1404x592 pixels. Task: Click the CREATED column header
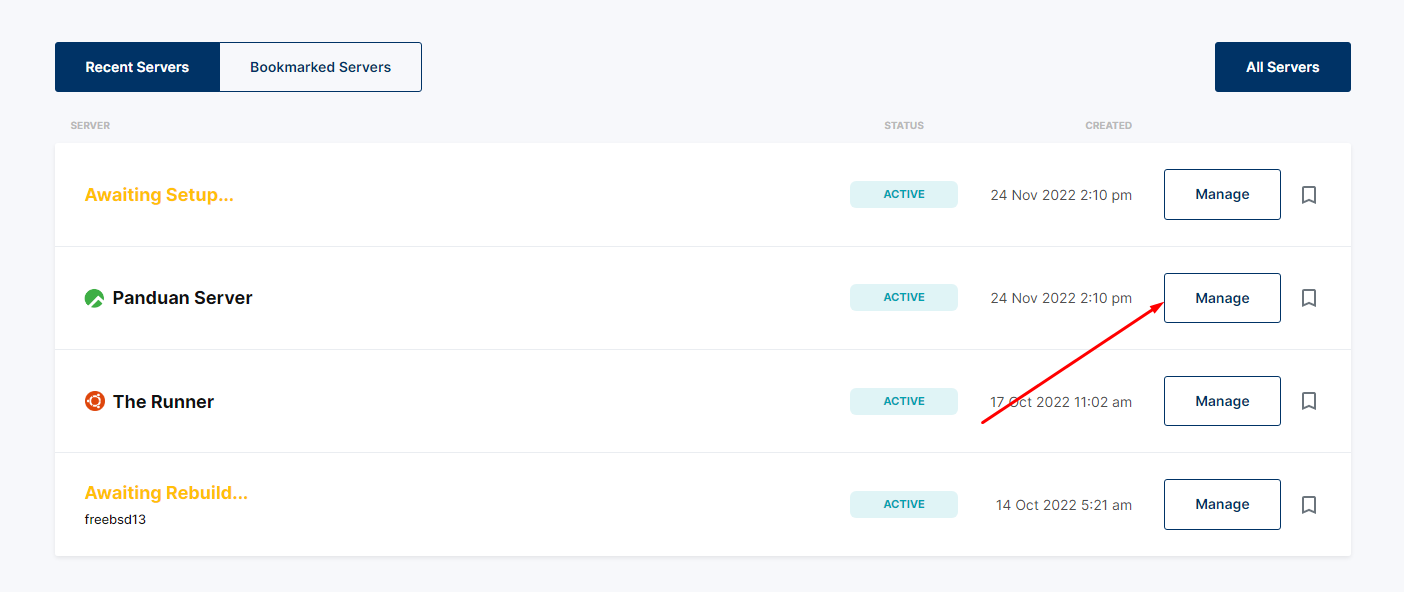1108,125
